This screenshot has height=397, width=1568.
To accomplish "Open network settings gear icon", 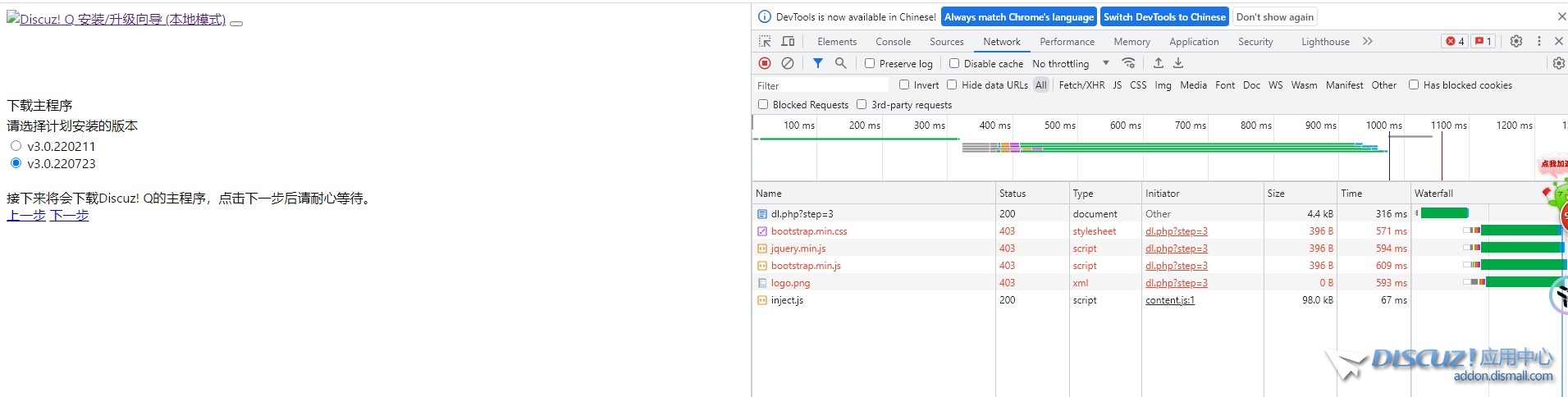I will 1558,63.
